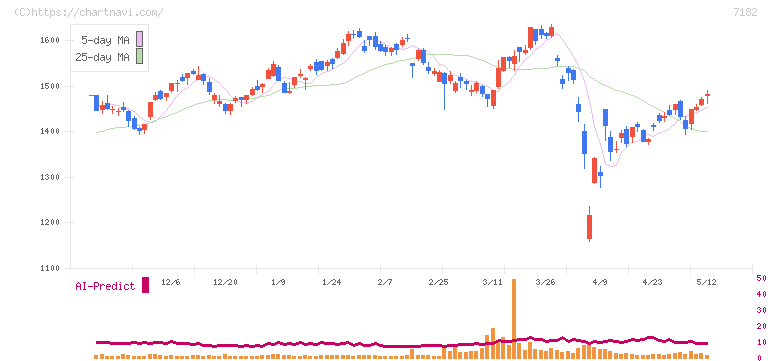Select the 1/9 date axis label
Screen dimensions: 772x361
(278, 282)
